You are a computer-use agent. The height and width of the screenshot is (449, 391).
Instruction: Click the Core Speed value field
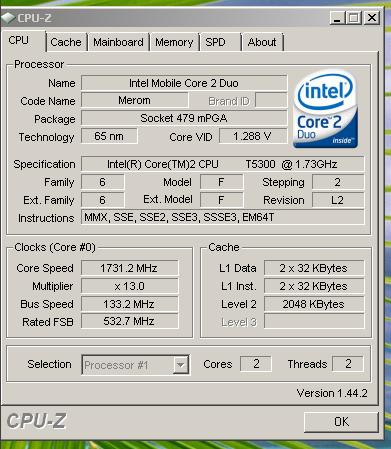coord(130,268)
